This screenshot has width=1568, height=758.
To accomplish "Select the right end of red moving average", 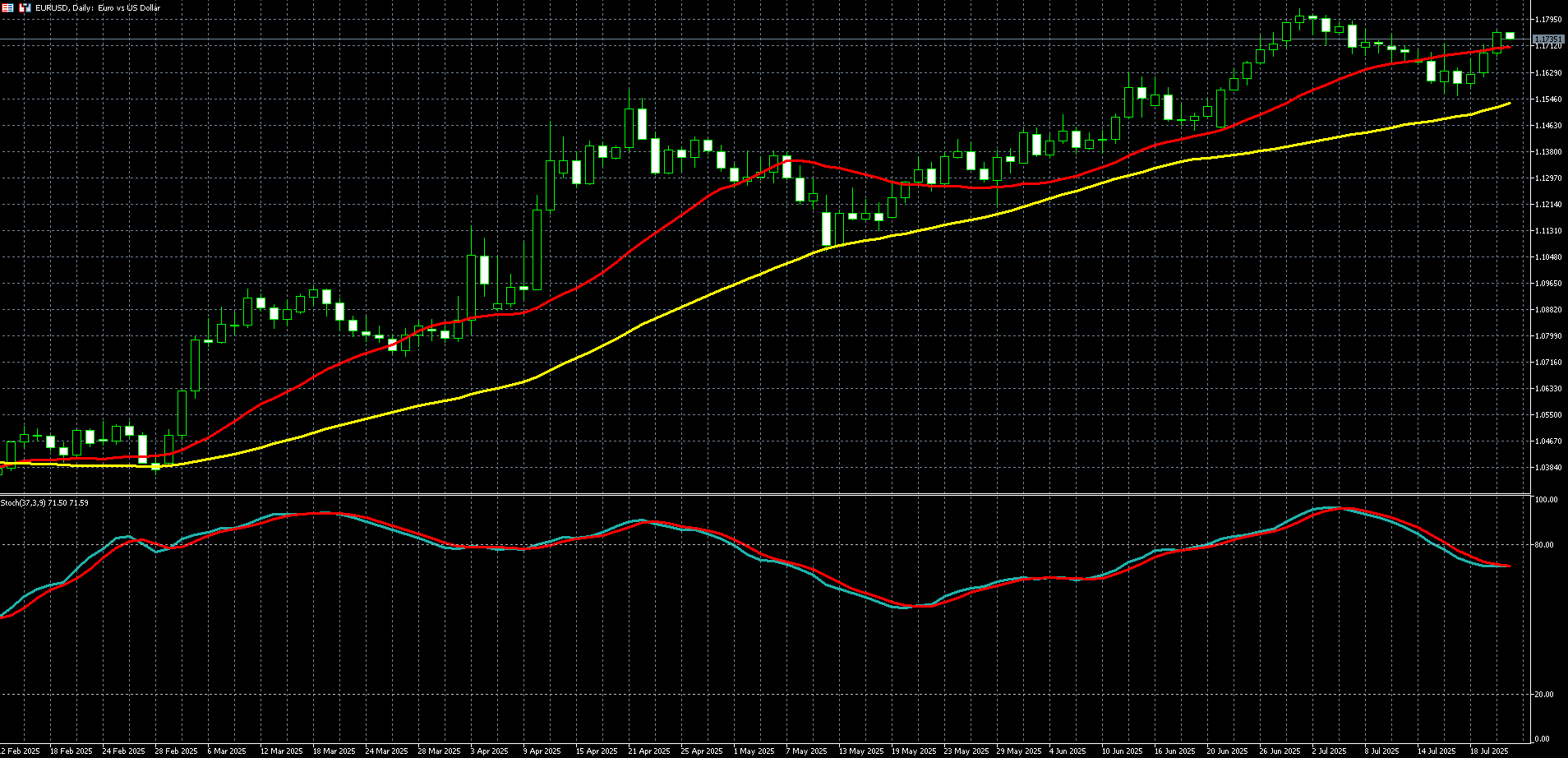I will [x=1509, y=47].
